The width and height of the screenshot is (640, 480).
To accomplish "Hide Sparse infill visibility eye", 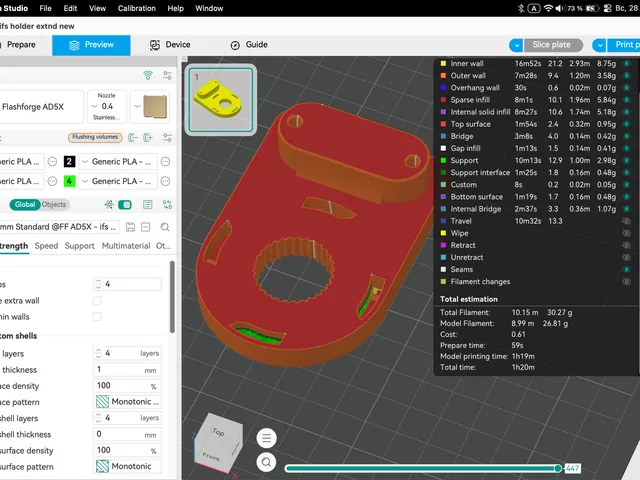I will pyautogui.click(x=627, y=100).
